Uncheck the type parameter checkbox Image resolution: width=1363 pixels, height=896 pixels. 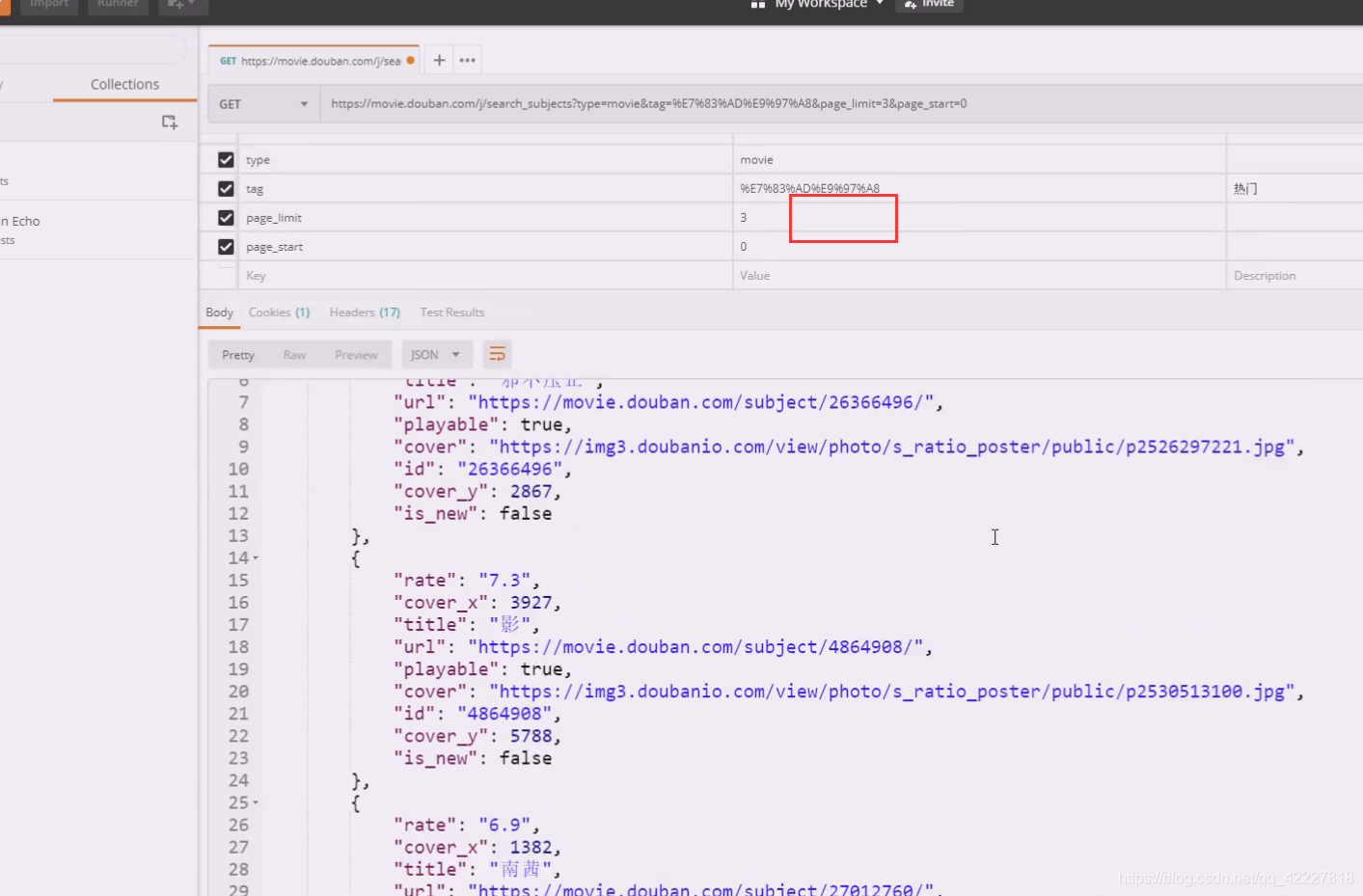tap(226, 160)
